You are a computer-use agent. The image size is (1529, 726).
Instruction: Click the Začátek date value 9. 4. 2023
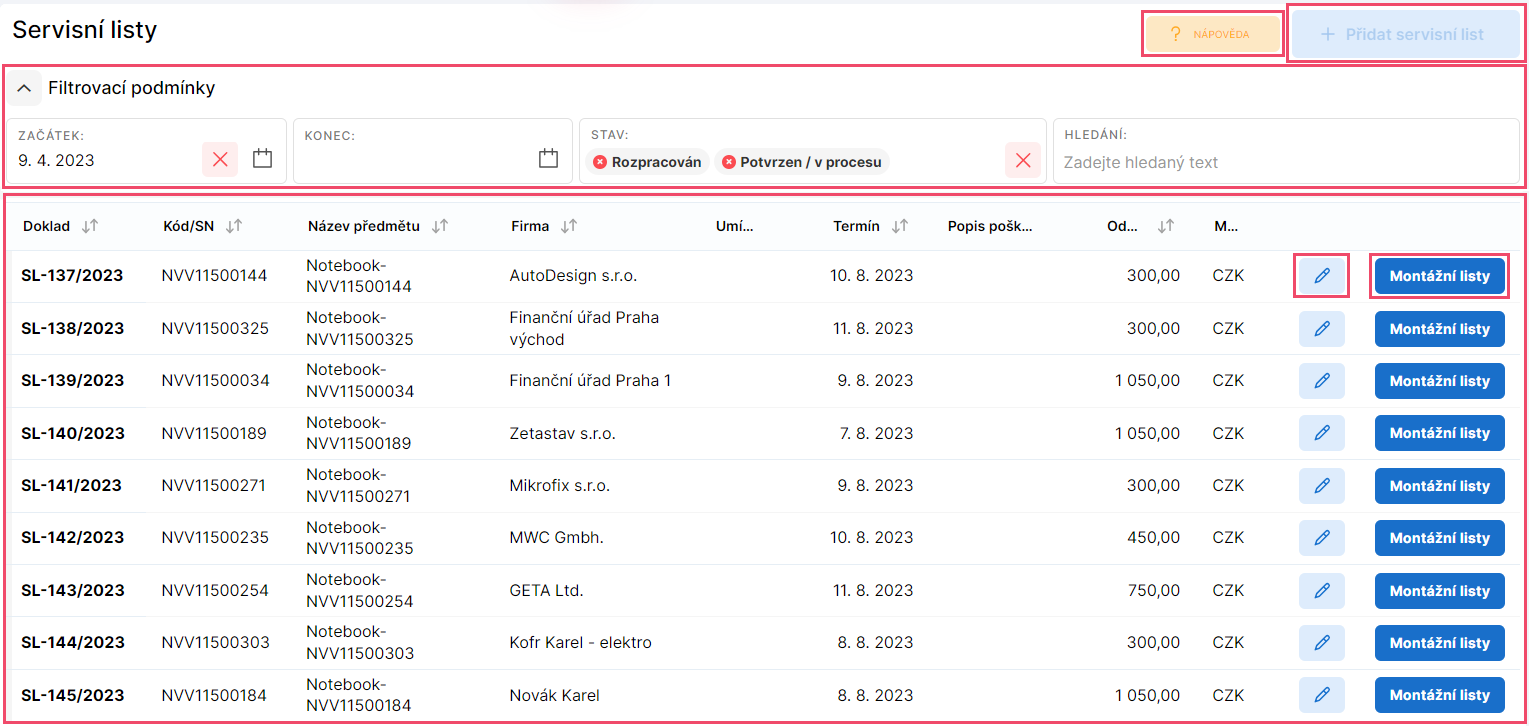[56, 160]
